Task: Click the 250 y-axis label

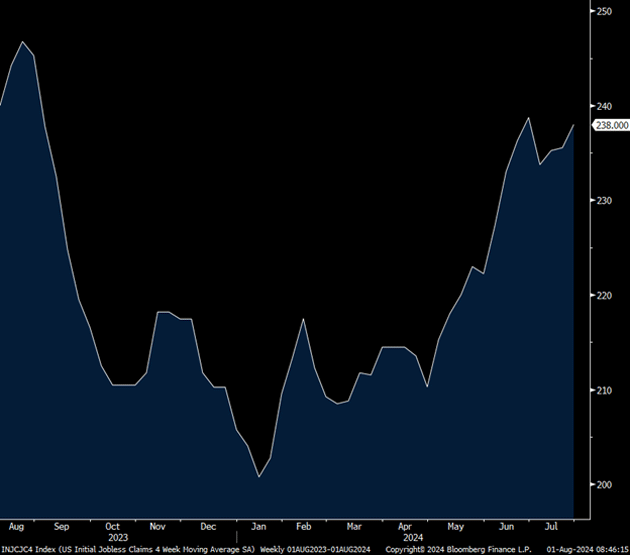Action: click(604, 11)
